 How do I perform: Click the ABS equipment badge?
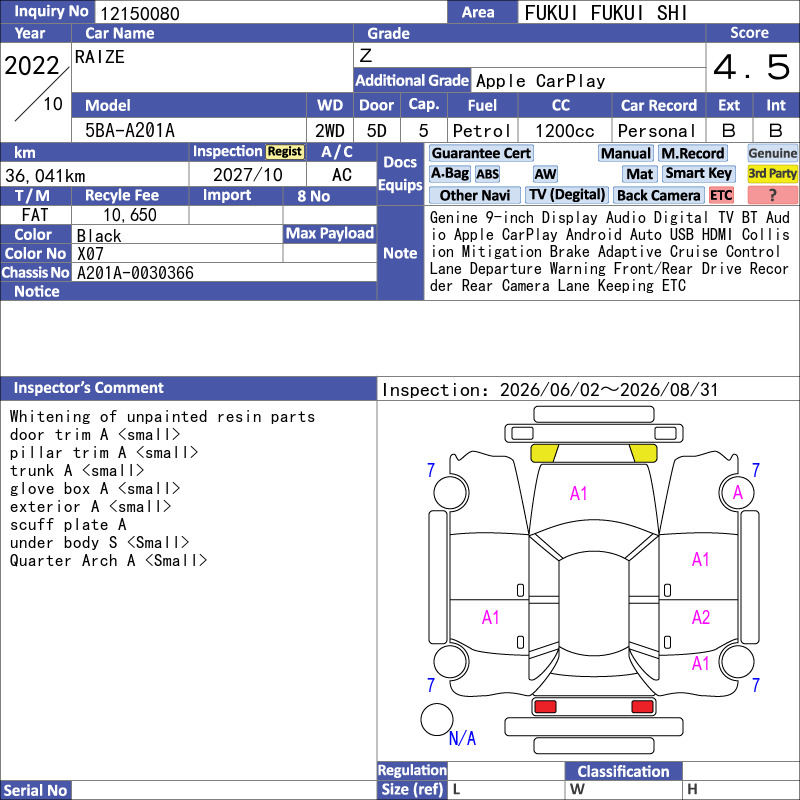click(x=487, y=174)
